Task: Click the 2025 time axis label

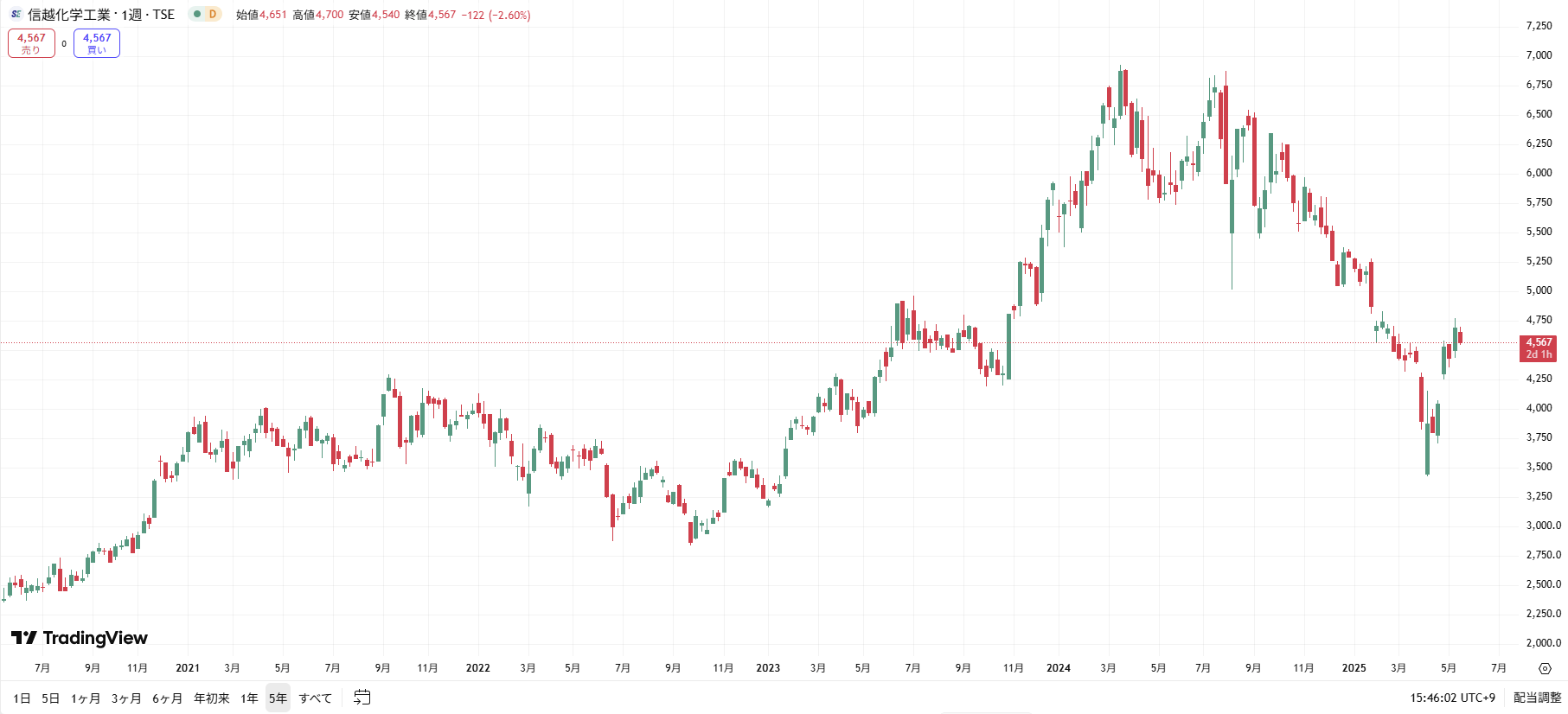Action: tap(1354, 668)
